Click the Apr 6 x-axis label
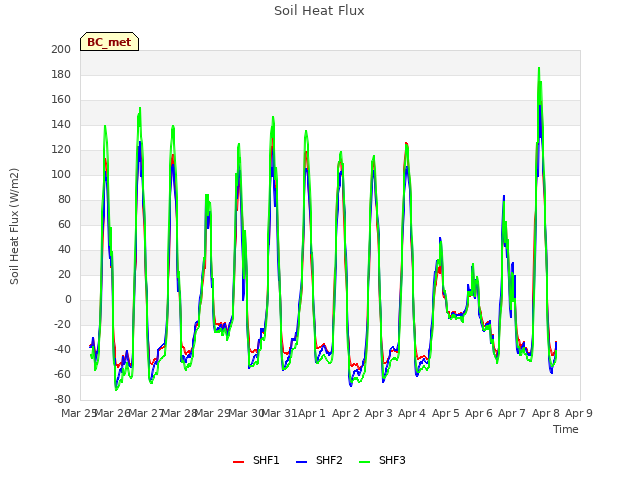The width and height of the screenshot is (640, 480). tap(479, 413)
